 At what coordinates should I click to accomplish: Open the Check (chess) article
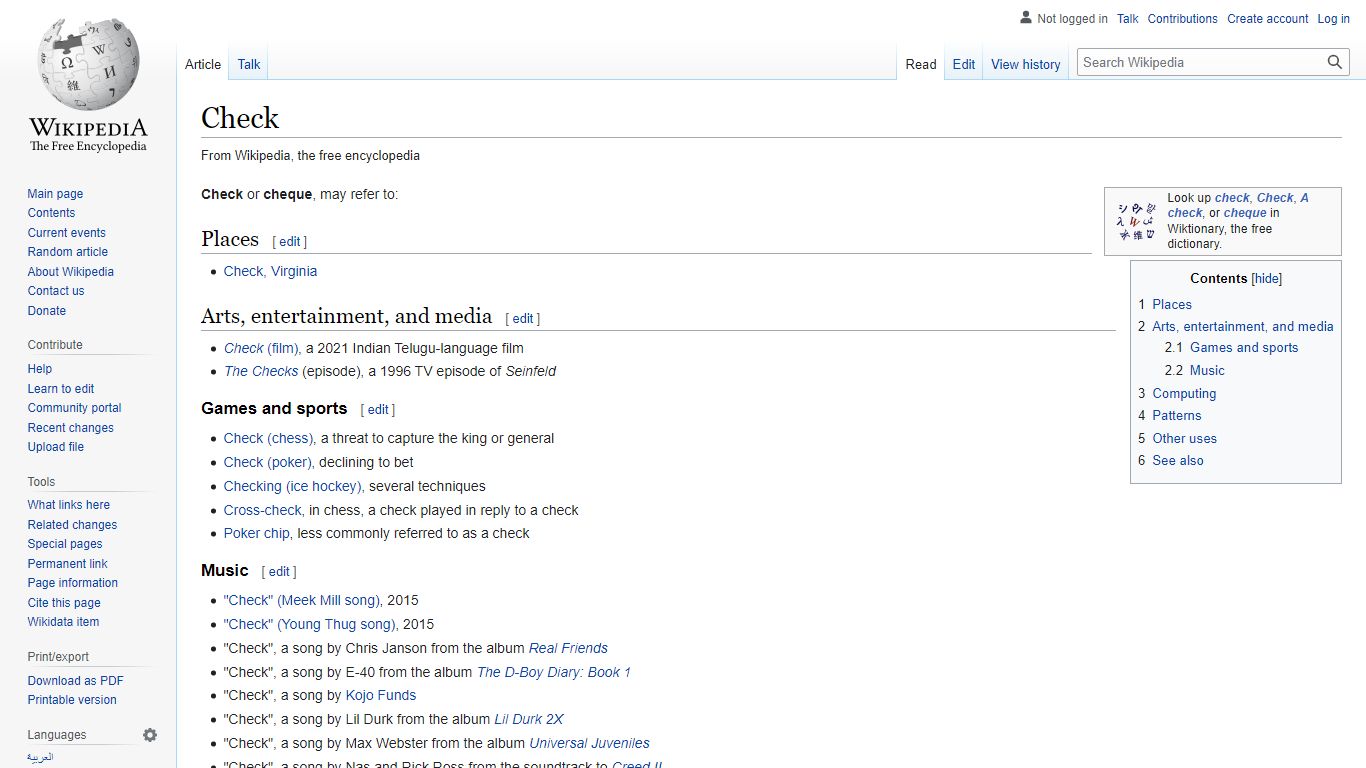point(270,438)
